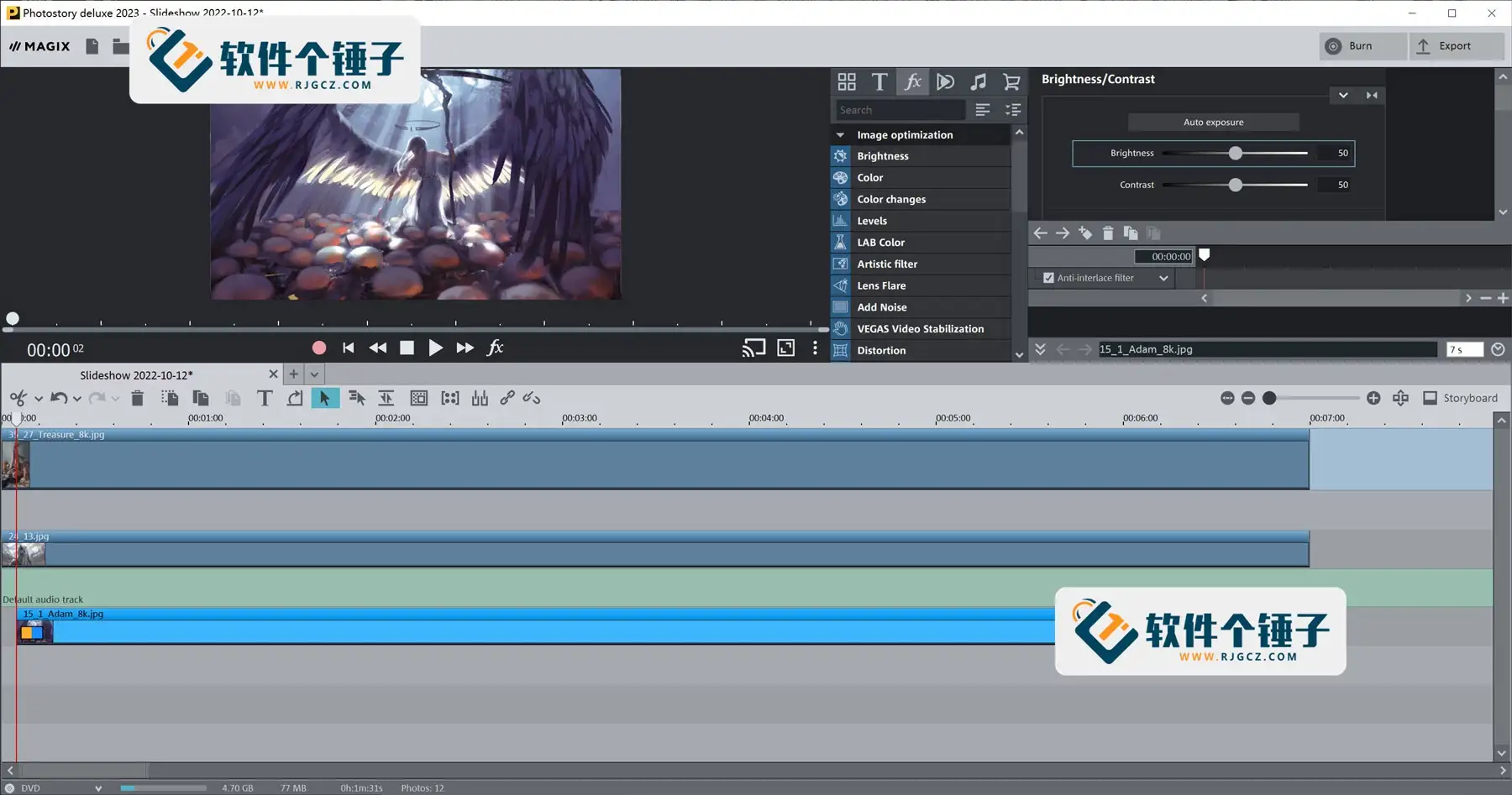This screenshot has height=795, width=1512.
Task: Play the slideshow preview
Action: [435, 348]
